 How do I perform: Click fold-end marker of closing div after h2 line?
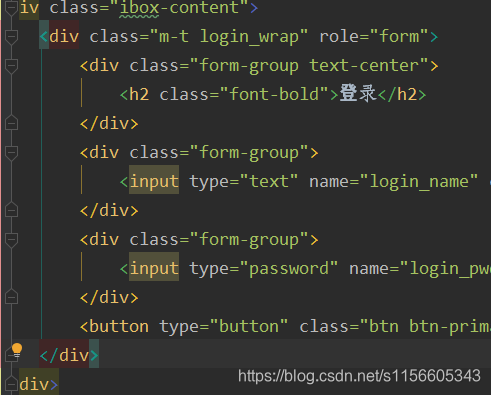point(12,123)
